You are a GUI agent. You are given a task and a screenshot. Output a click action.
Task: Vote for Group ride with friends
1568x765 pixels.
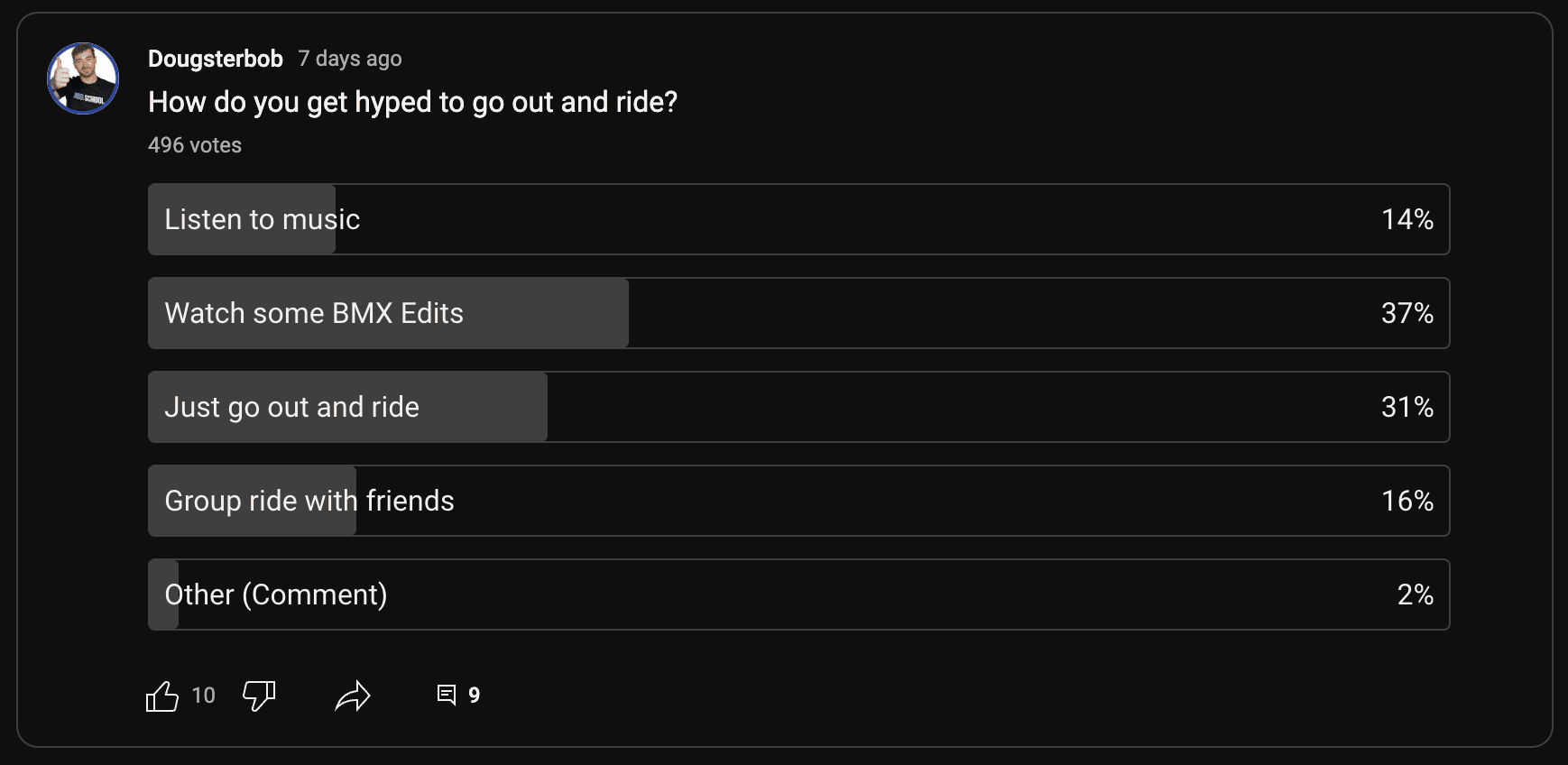798,501
